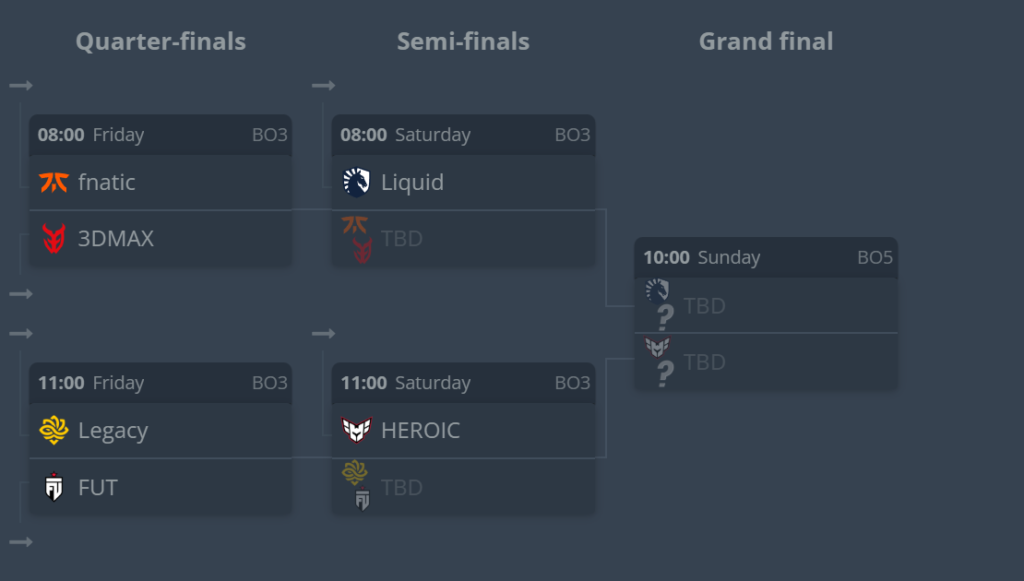Click the Liquid team logo

[356, 182]
